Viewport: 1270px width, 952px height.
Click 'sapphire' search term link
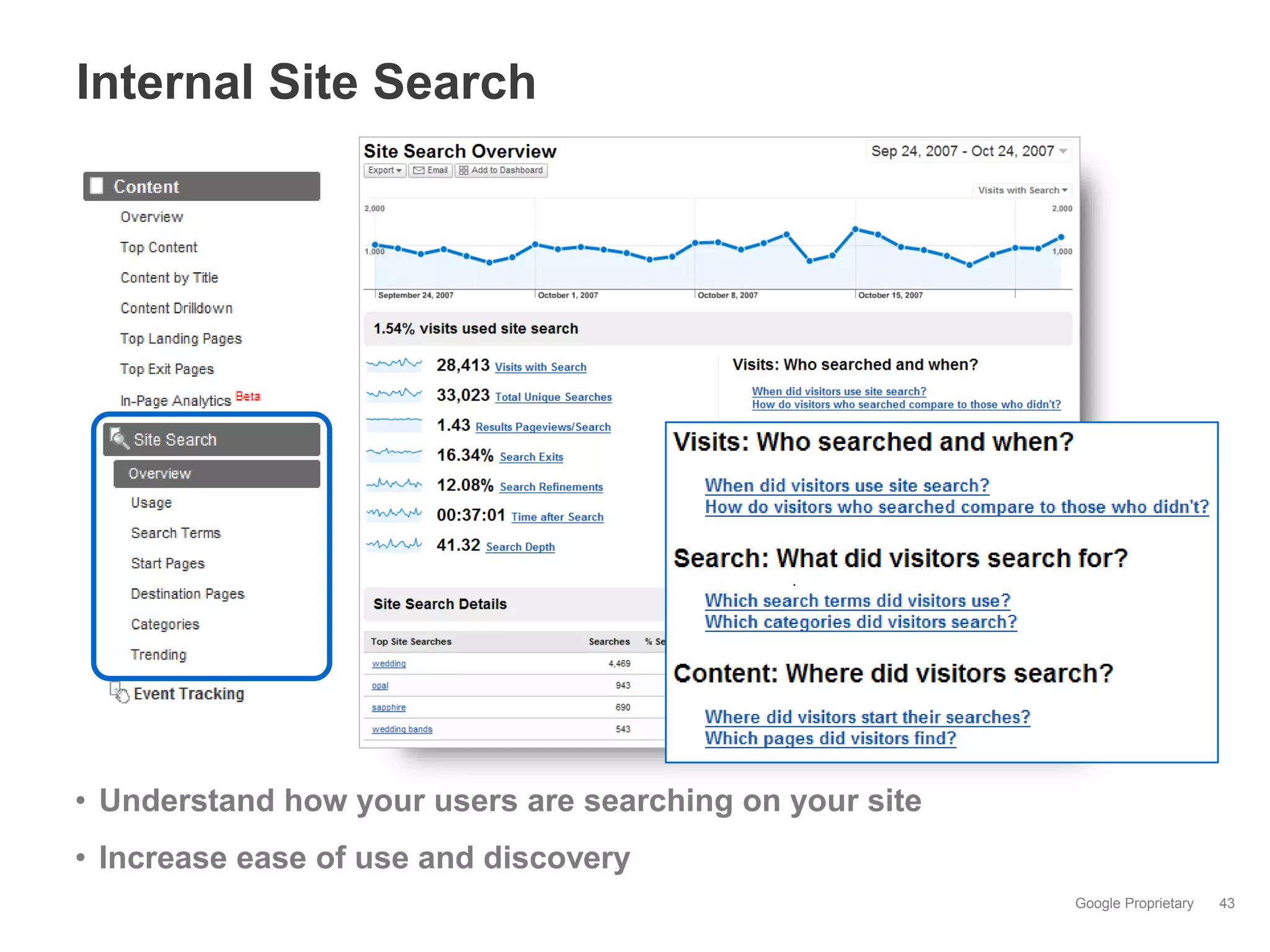pyautogui.click(x=389, y=707)
